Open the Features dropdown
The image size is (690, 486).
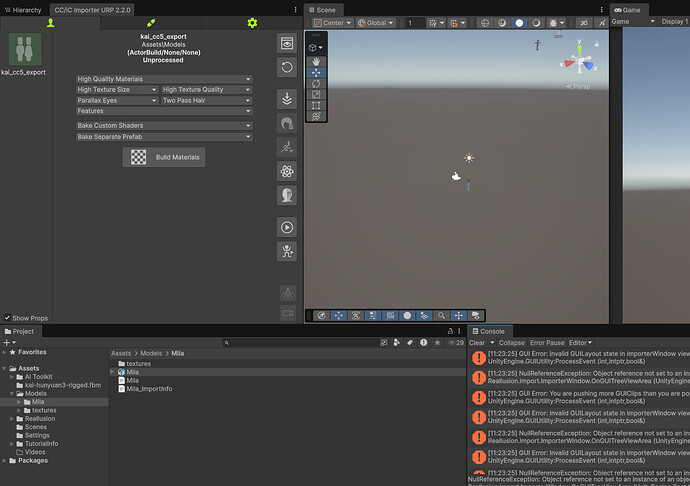tap(164, 111)
